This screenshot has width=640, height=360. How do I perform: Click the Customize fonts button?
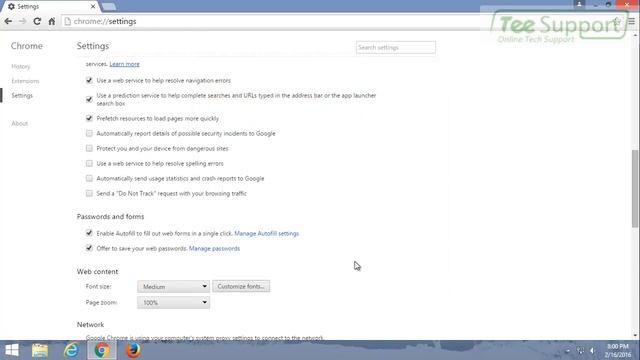(x=241, y=287)
